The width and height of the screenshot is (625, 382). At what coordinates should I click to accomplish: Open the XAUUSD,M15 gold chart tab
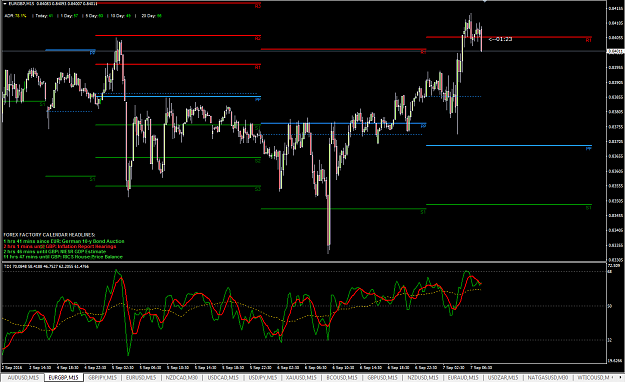[301, 377]
